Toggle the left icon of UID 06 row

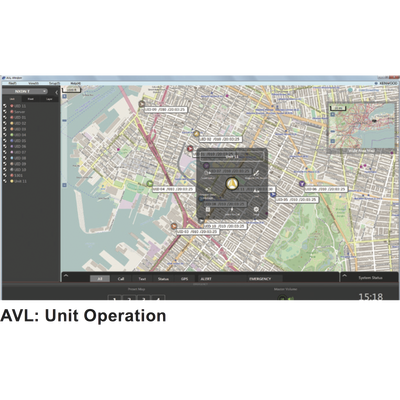click(x=5, y=146)
